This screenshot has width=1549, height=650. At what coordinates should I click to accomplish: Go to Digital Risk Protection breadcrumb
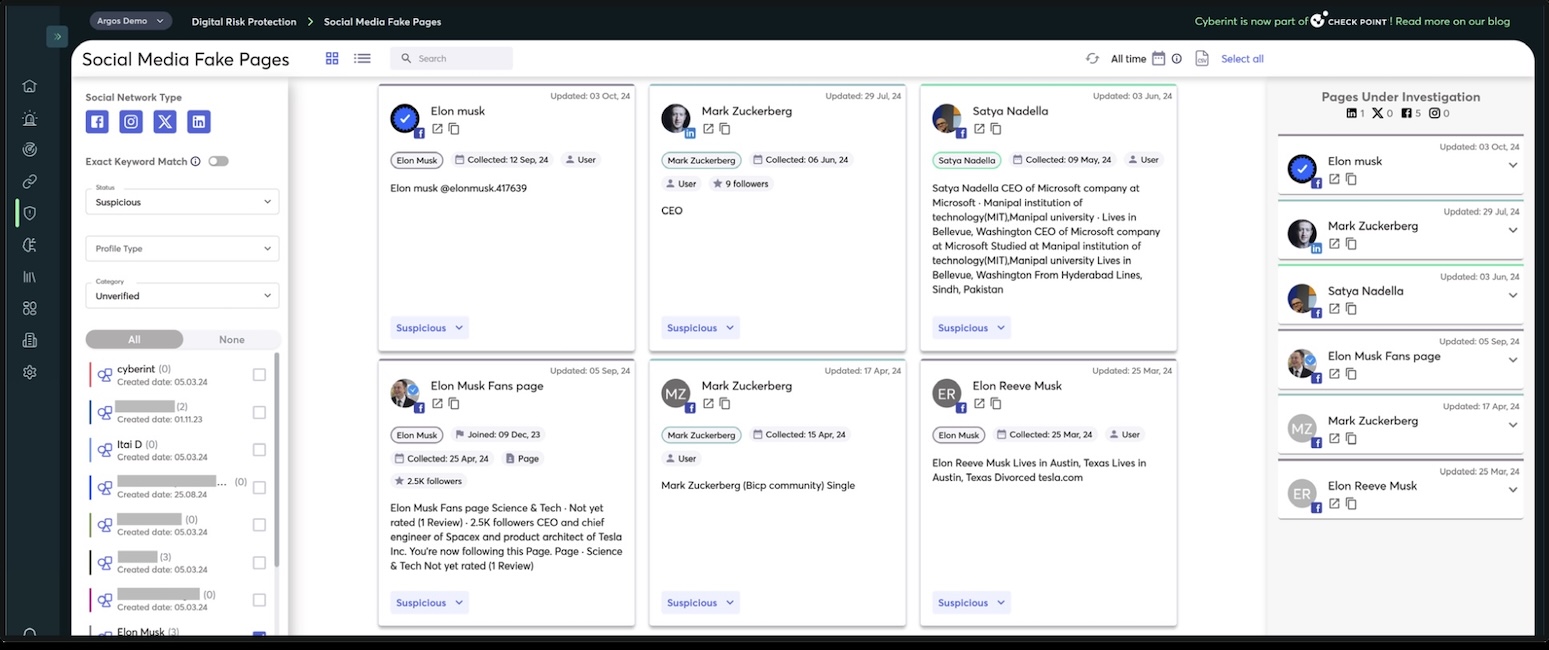tap(246, 22)
